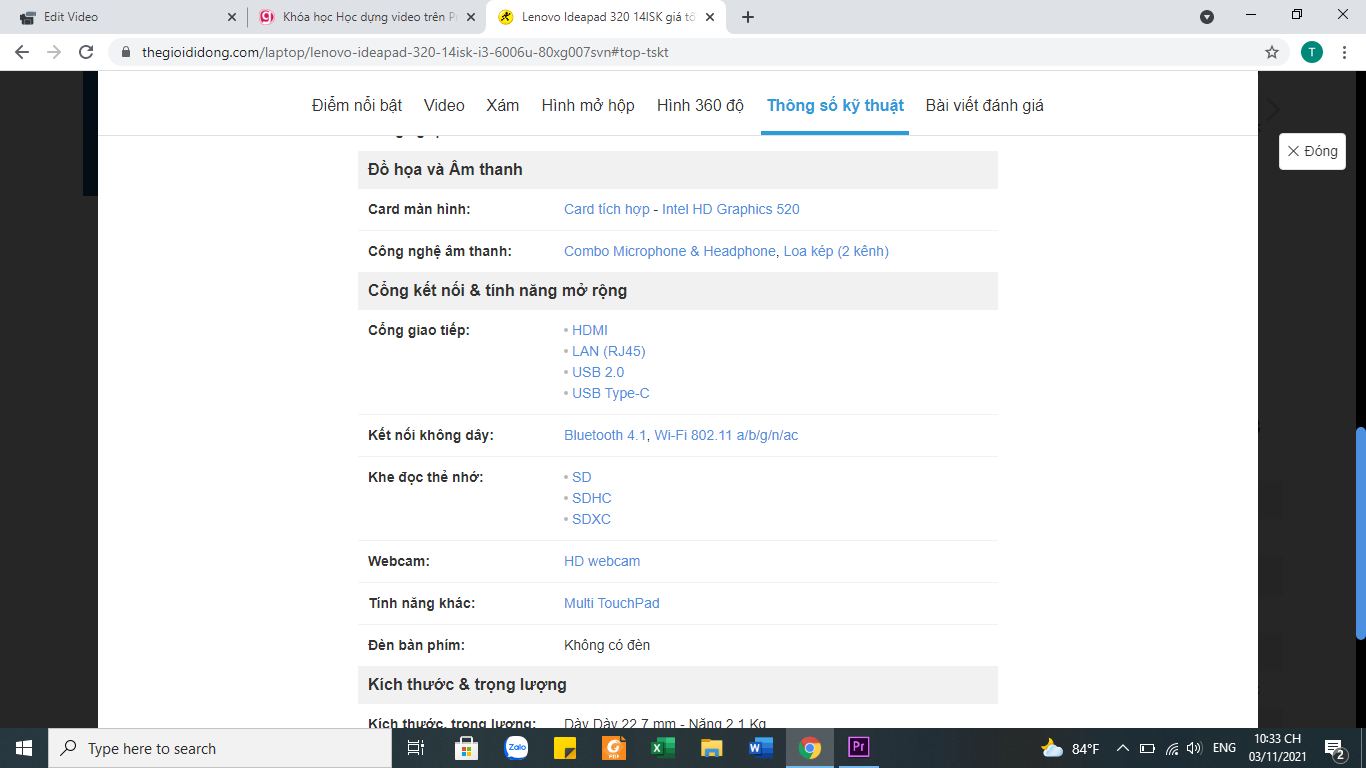
Task: Select the Xám color tab
Action: pyautogui.click(x=503, y=105)
